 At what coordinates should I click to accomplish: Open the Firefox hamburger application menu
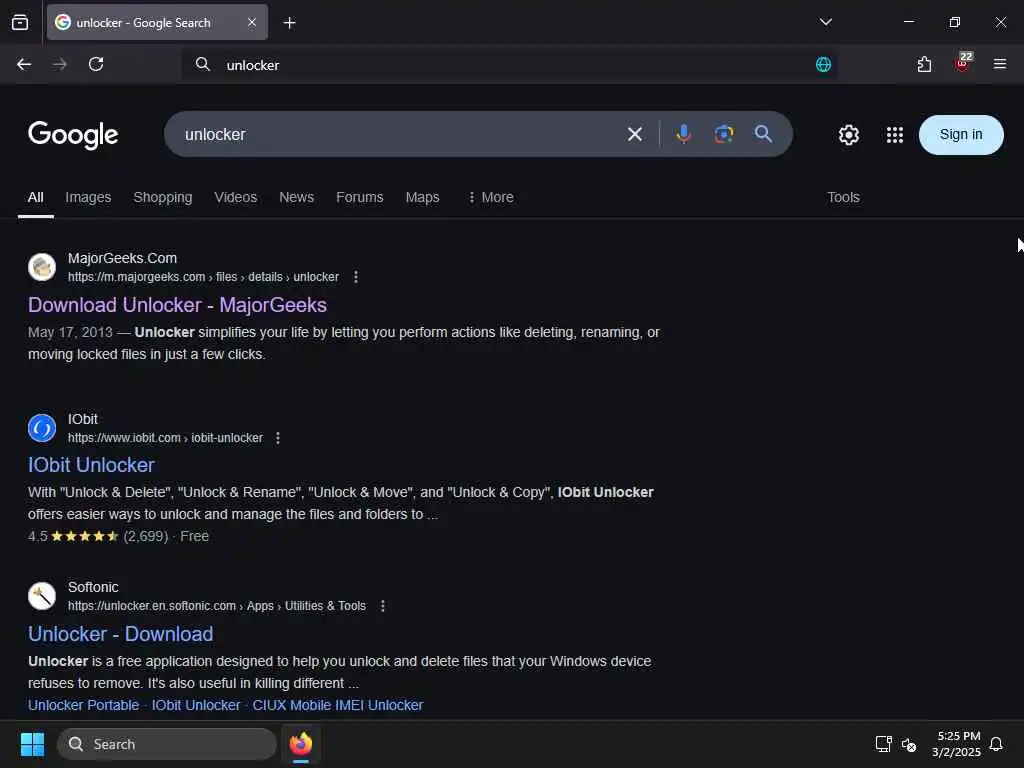[x=999, y=64]
